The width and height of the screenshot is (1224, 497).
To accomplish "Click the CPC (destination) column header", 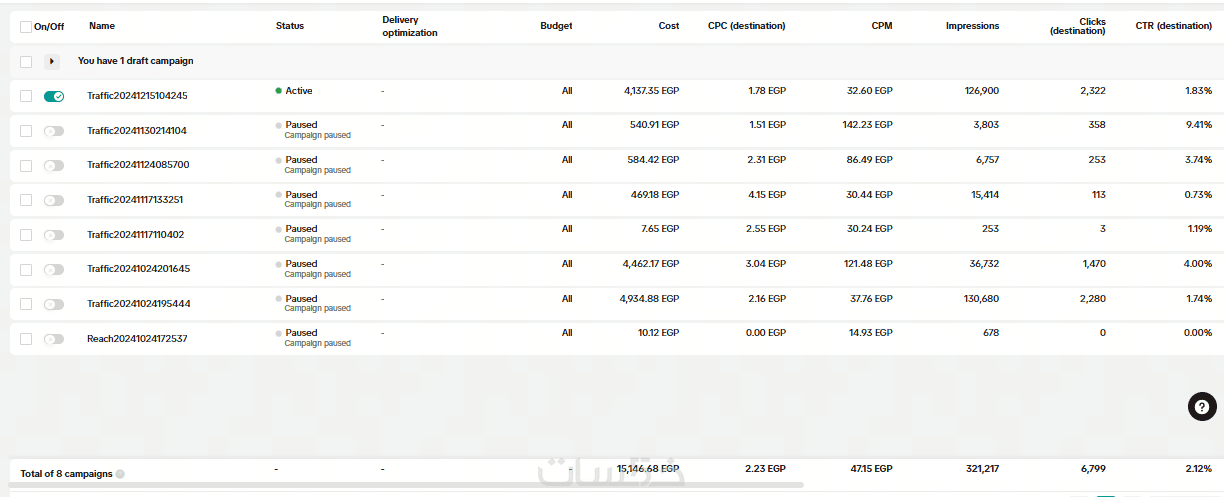I will pyautogui.click(x=746, y=26).
